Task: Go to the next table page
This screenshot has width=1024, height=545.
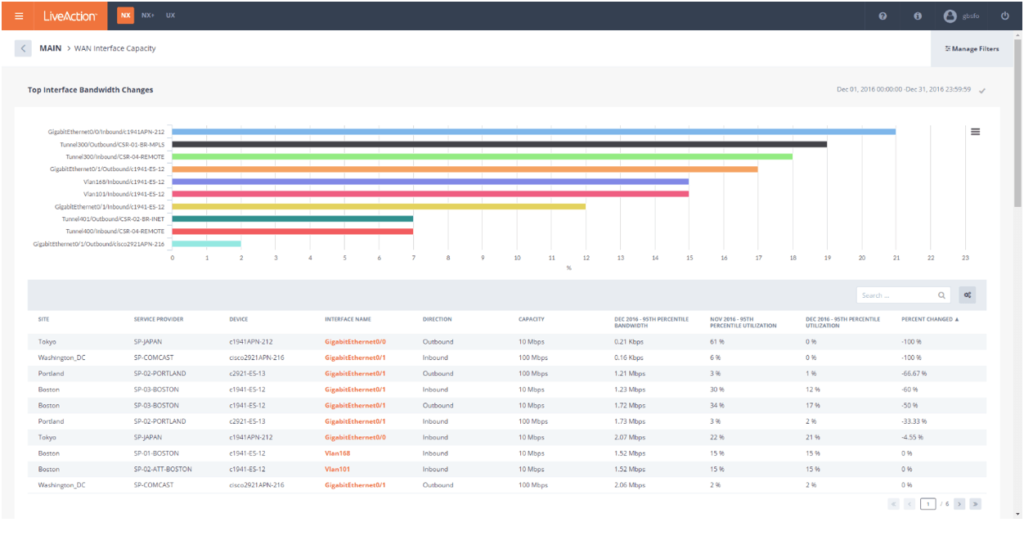Action: tap(957, 504)
